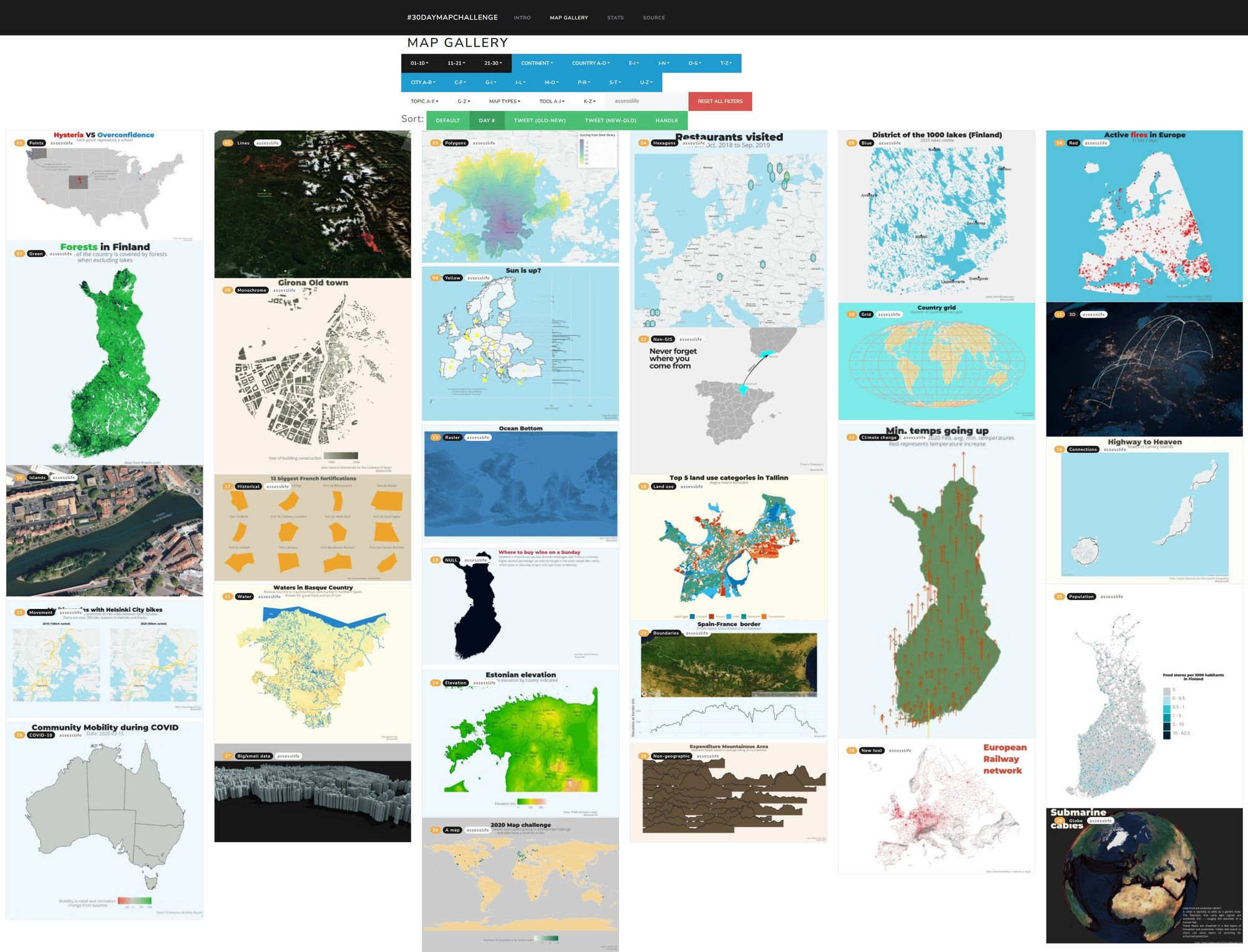Switch sort order to Handle
Image resolution: width=1248 pixels, height=952 pixels.
click(x=666, y=120)
